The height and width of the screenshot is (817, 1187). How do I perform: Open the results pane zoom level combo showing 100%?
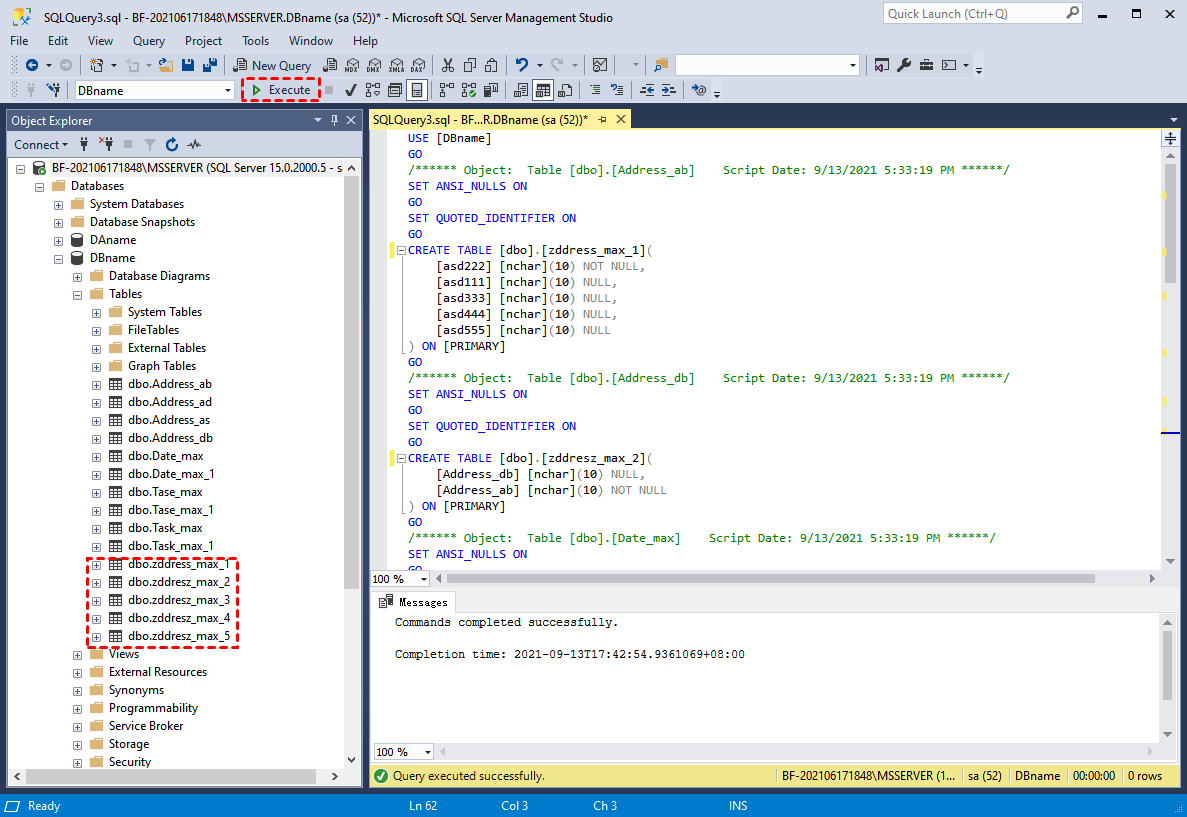tap(403, 751)
